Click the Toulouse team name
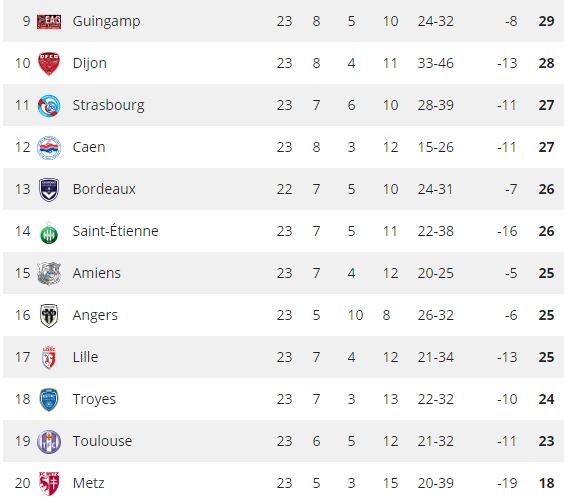The image size is (564, 504). pos(103,441)
